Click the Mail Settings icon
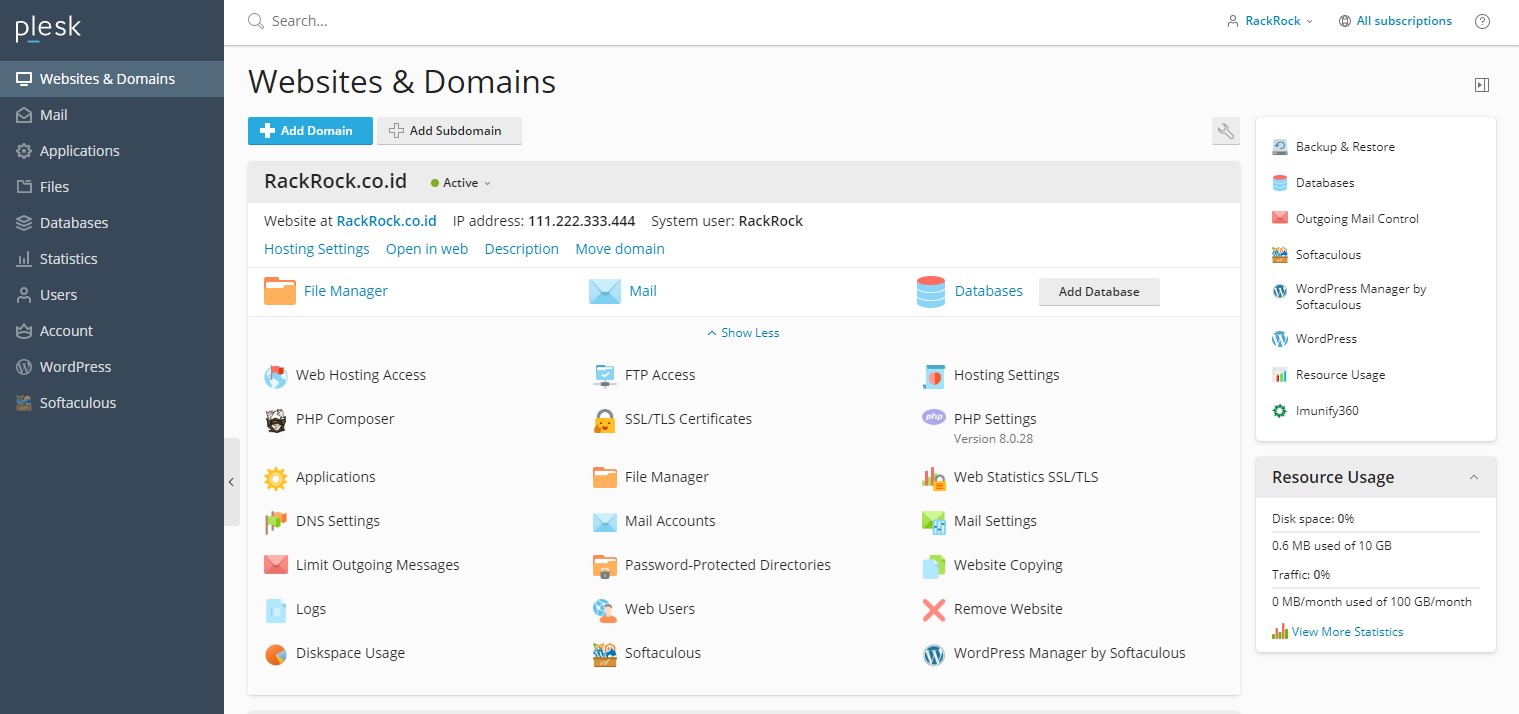This screenshot has width=1519, height=714. (934, 522)
